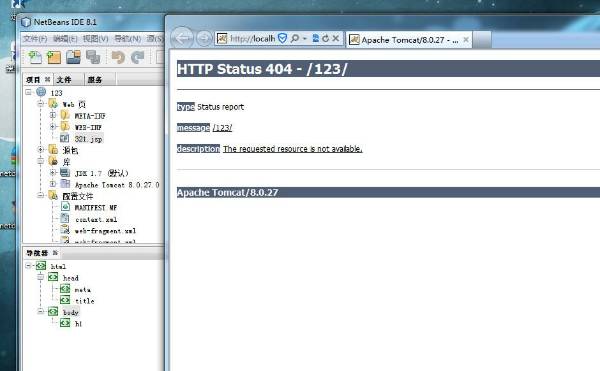Click 'The requested resource is not available.' text
This screenshot has width=600, height=371.
pyautogui.click(x=292, y=148)
